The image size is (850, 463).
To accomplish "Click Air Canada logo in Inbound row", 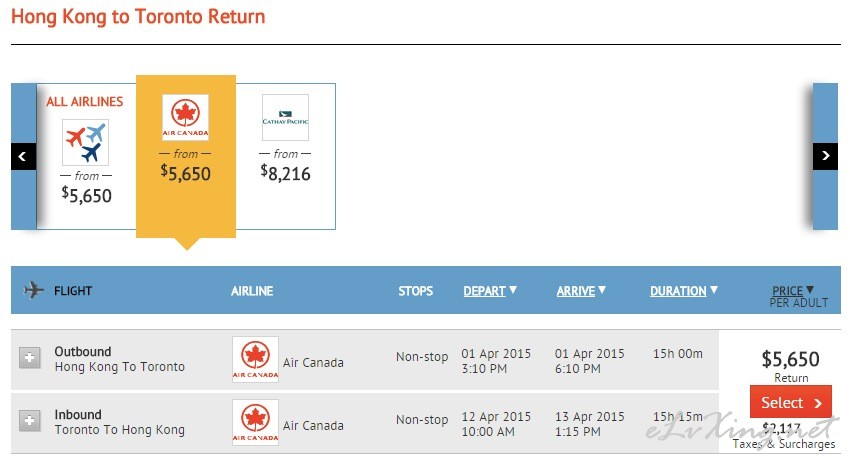I will pos(255,422).
